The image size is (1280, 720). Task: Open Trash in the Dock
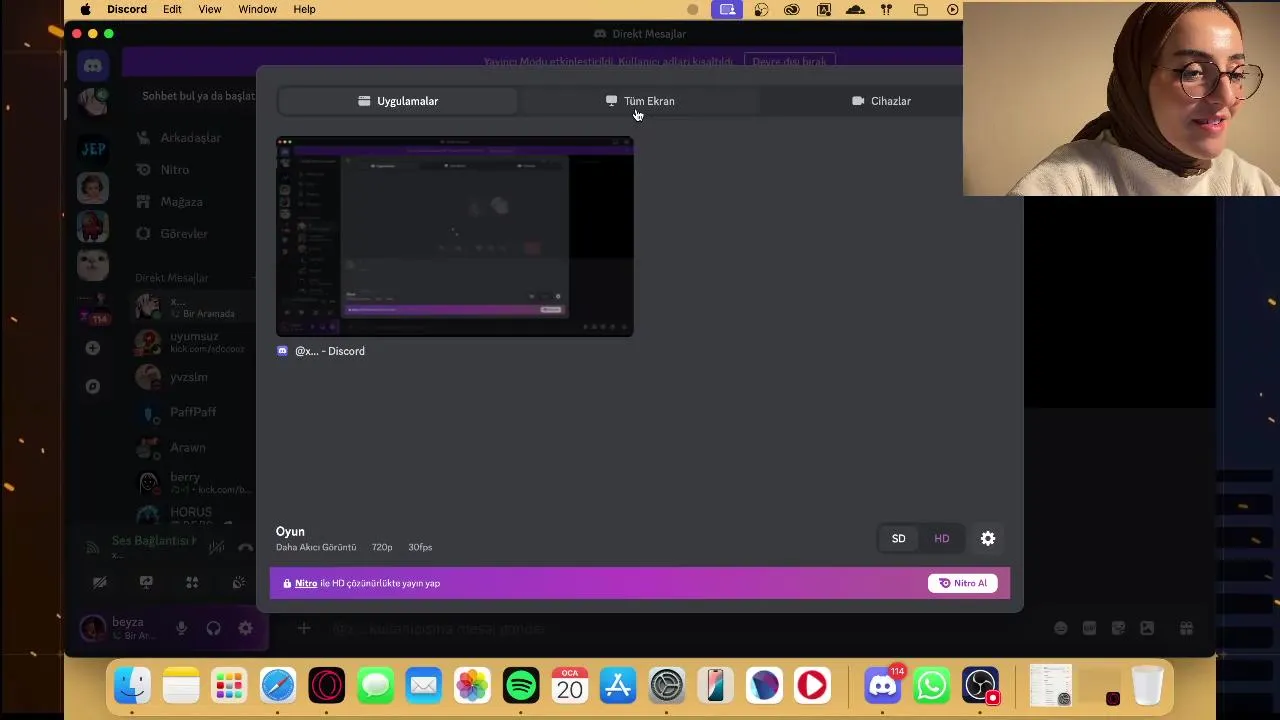coord(1147,685)
